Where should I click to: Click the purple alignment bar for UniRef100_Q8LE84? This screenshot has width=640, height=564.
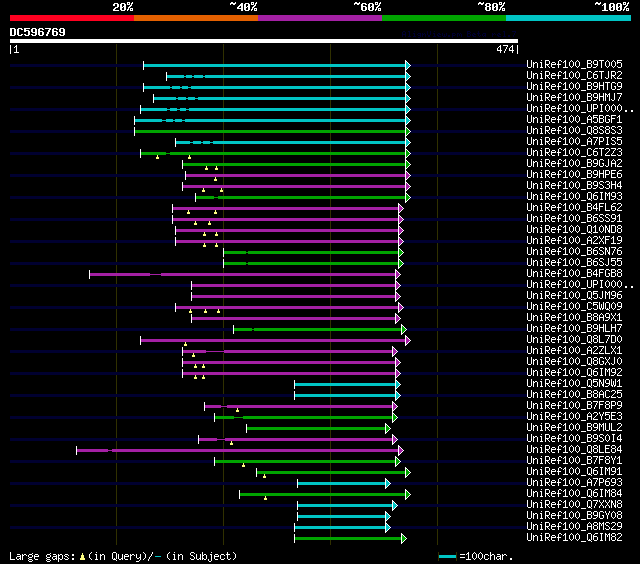[x=240, y=451]
